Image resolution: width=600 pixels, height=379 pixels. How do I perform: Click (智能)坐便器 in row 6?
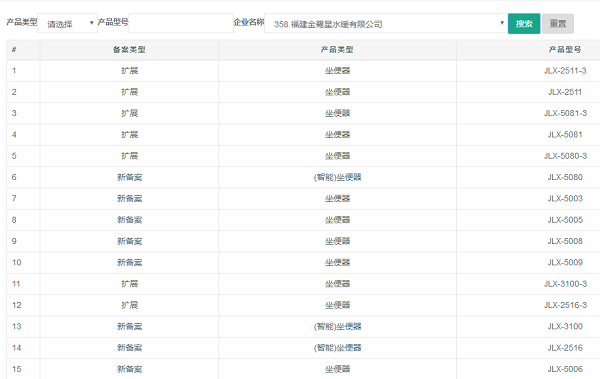pos(337,177)
